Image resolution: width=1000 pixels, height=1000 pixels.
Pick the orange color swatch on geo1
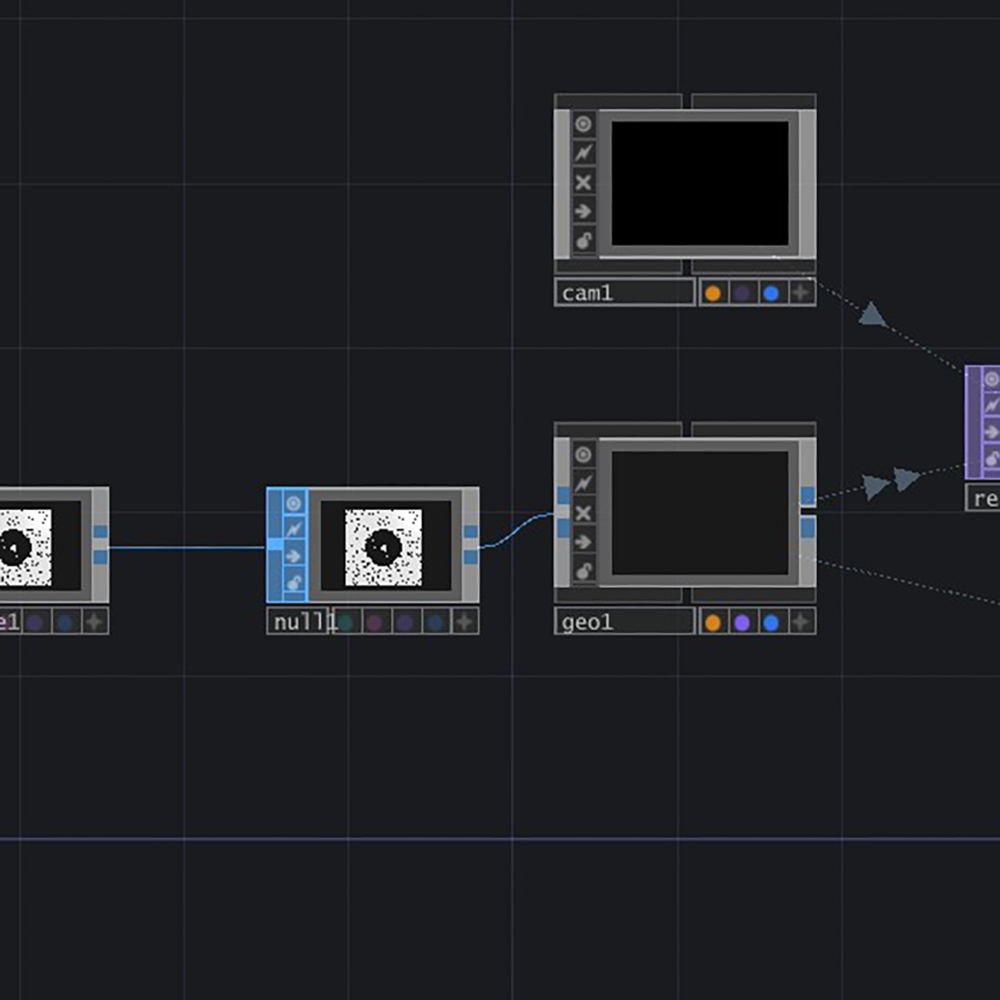[x=712, y=622]
